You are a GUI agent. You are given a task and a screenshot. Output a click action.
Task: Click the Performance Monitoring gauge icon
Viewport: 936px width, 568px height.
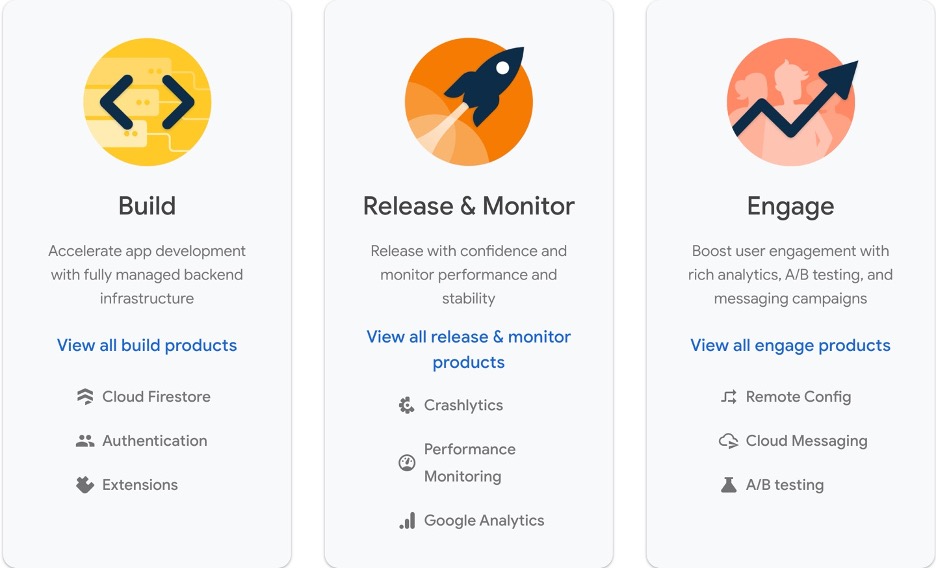(x=407, y=462)
